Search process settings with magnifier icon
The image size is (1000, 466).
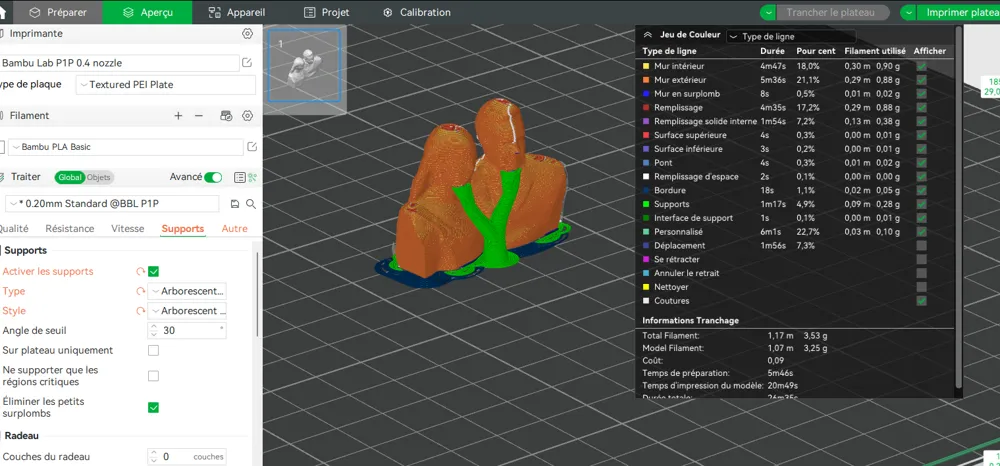[250, 204]
